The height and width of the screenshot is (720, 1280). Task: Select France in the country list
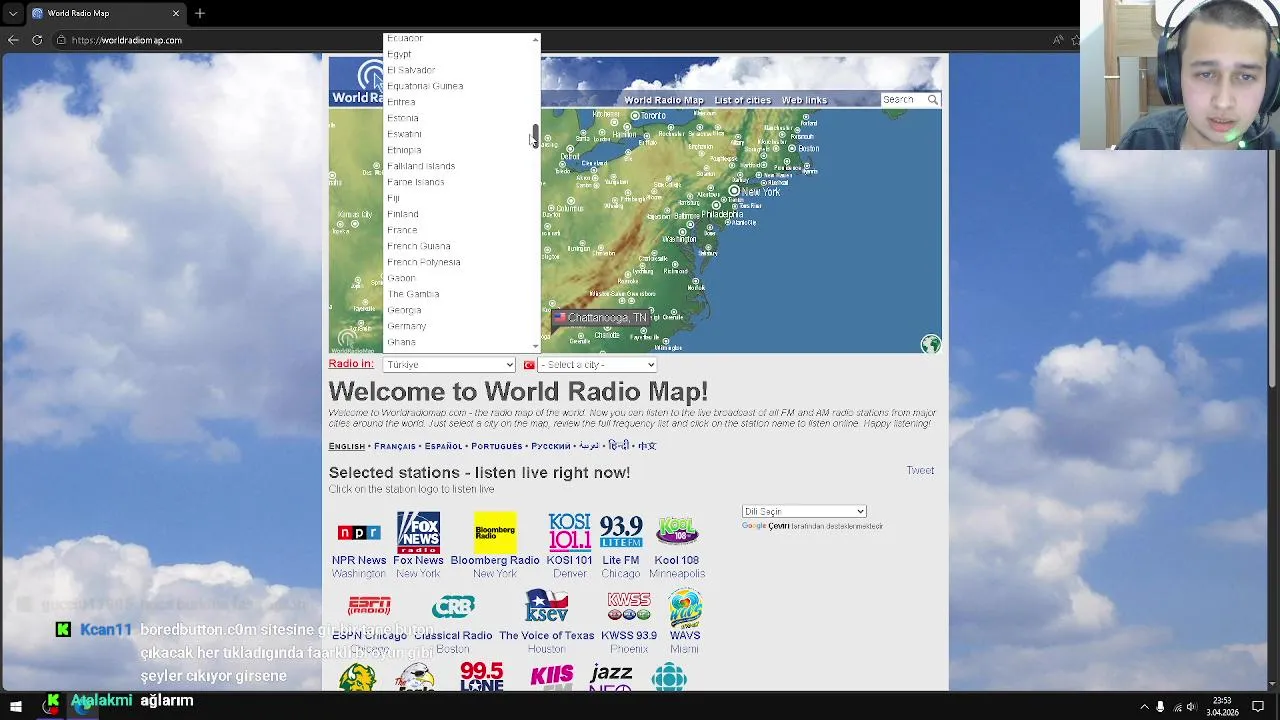[x=402, y=230]
